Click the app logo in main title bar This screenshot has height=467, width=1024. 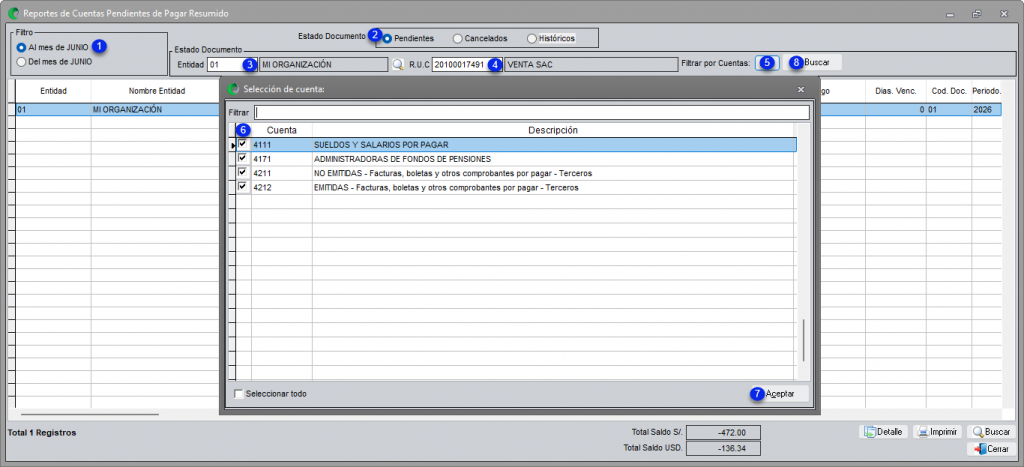point(13,13)
